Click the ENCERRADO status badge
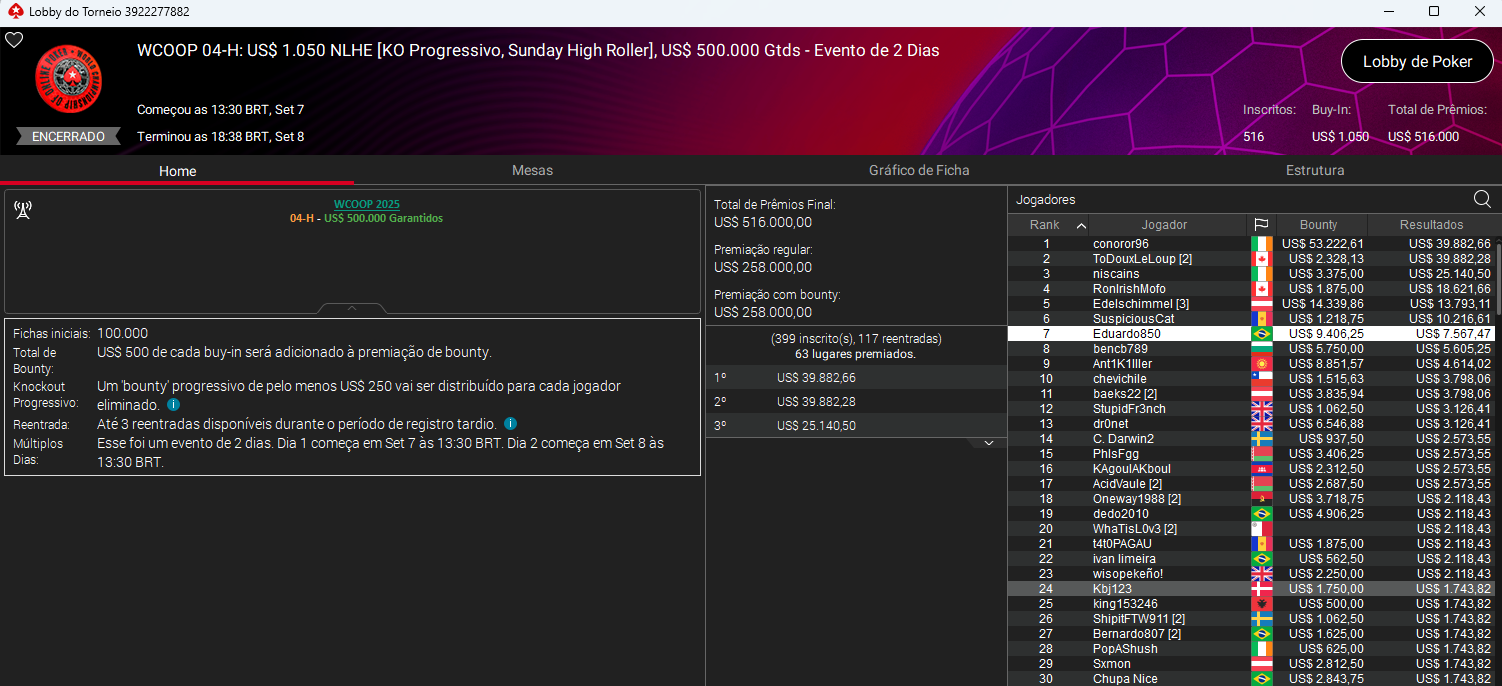 tap(68, 136)
